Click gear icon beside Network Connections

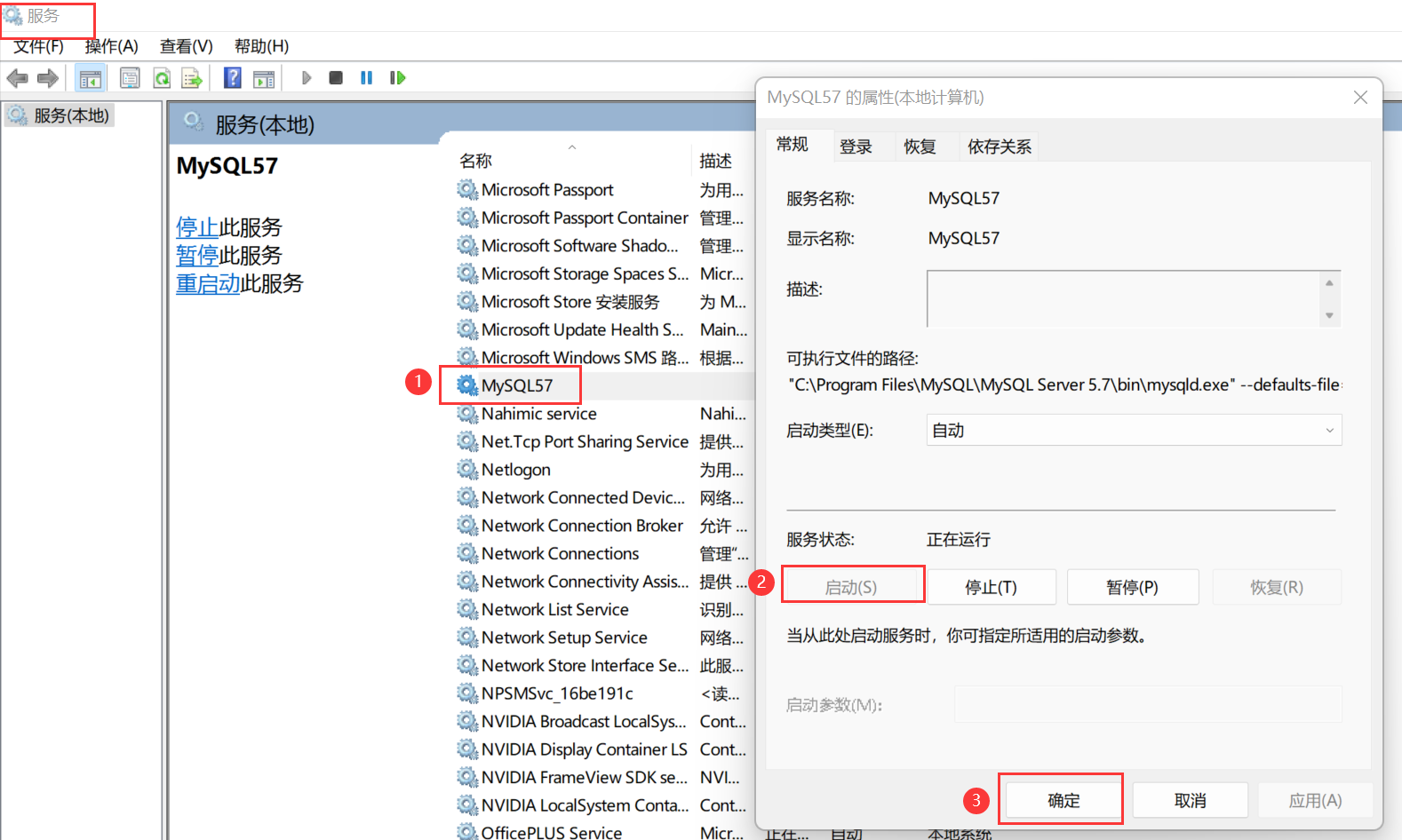467,553
